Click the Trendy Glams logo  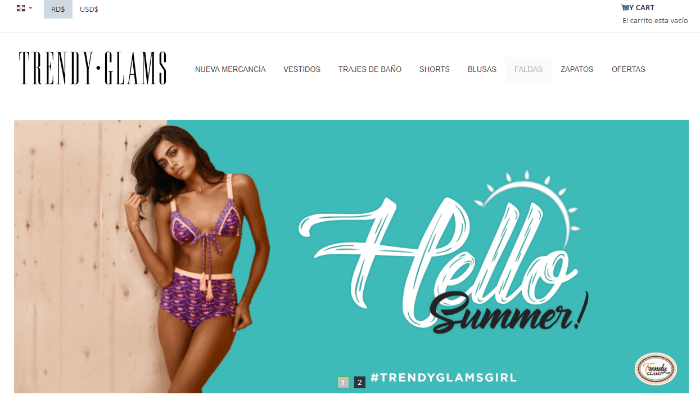click(x=93, y=68)
